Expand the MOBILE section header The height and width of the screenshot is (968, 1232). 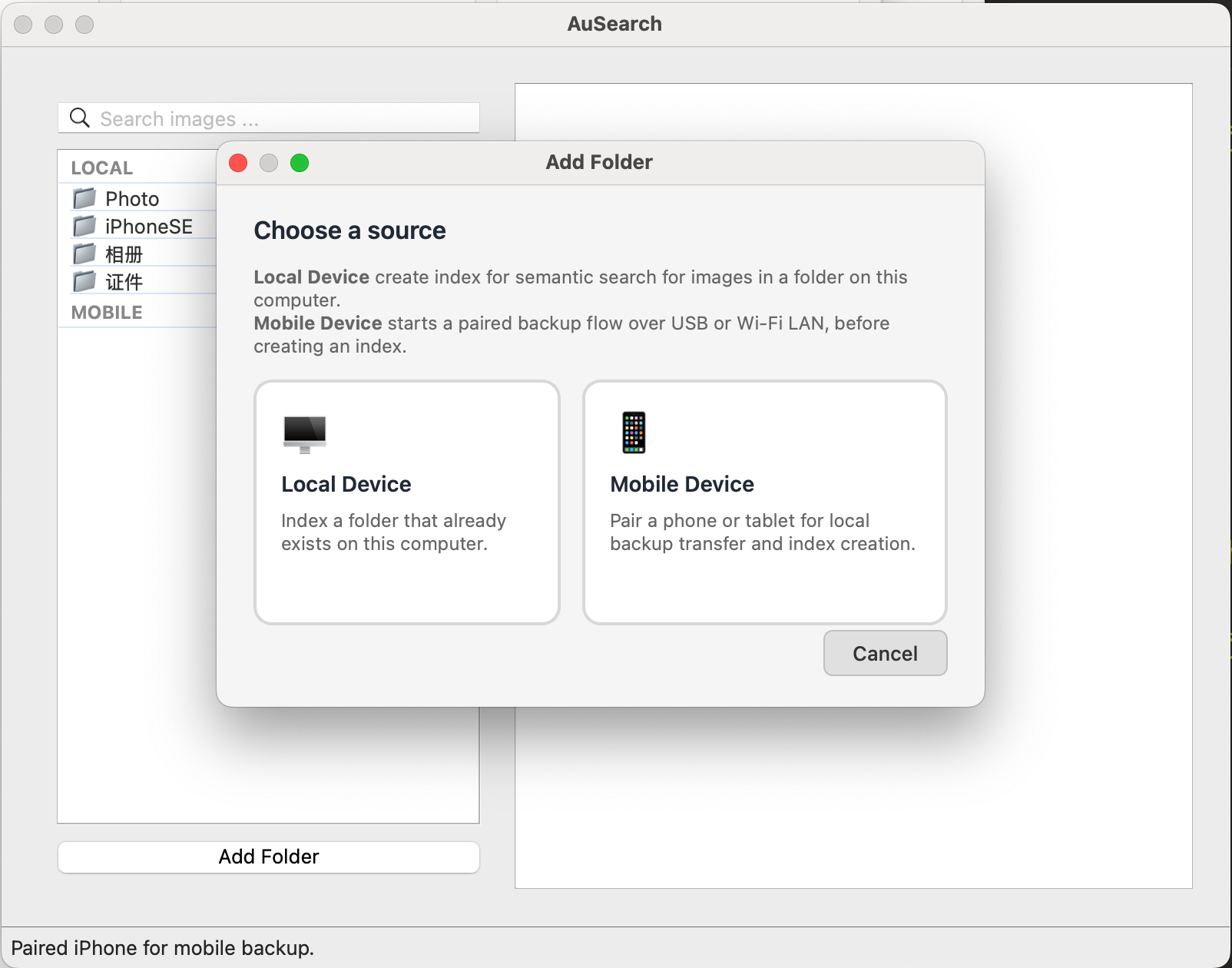point(104,312)
